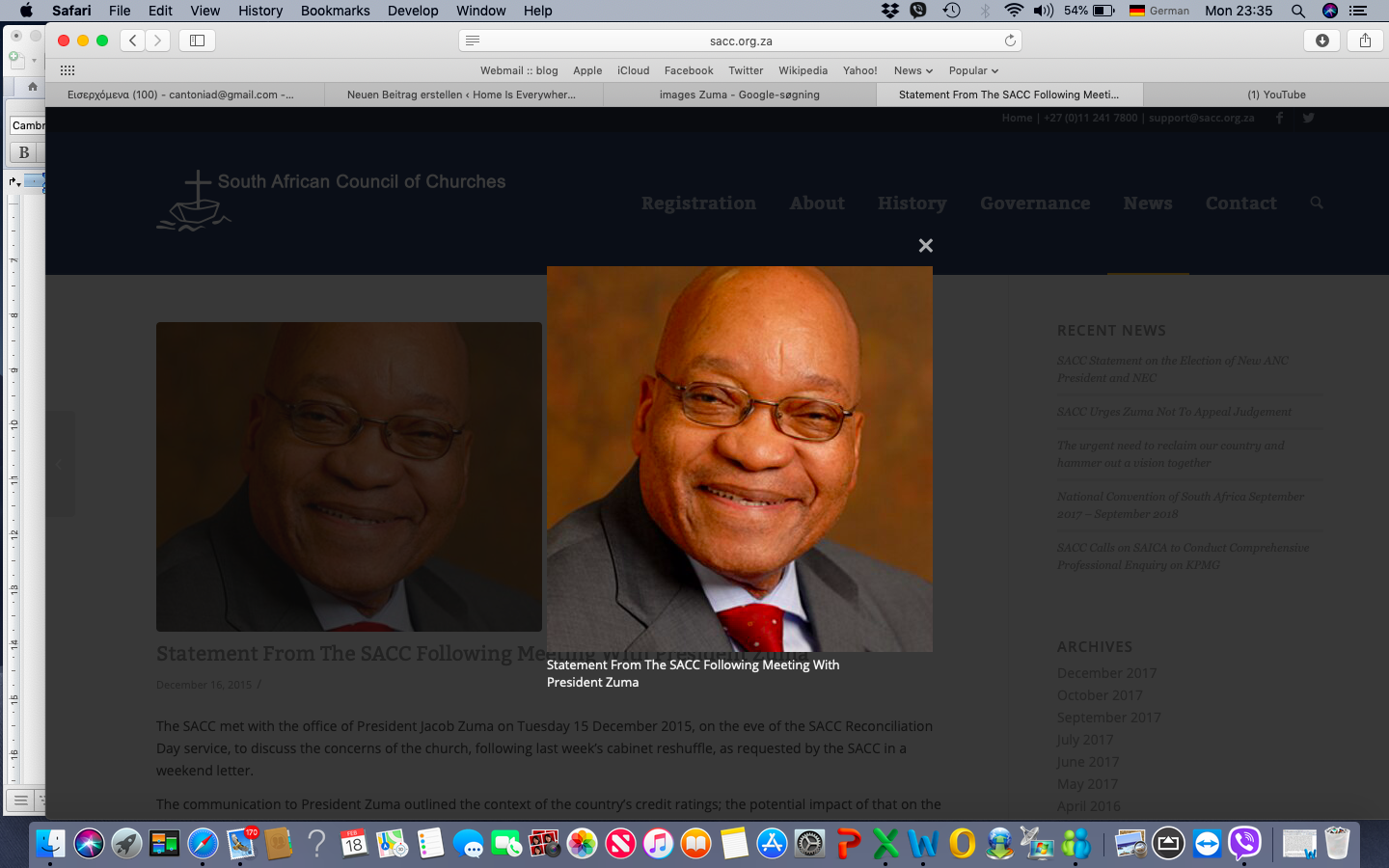The image size is (1389, 868).
Task: Open the Show Favorites grid icon
Action: [x=68, y=70]
